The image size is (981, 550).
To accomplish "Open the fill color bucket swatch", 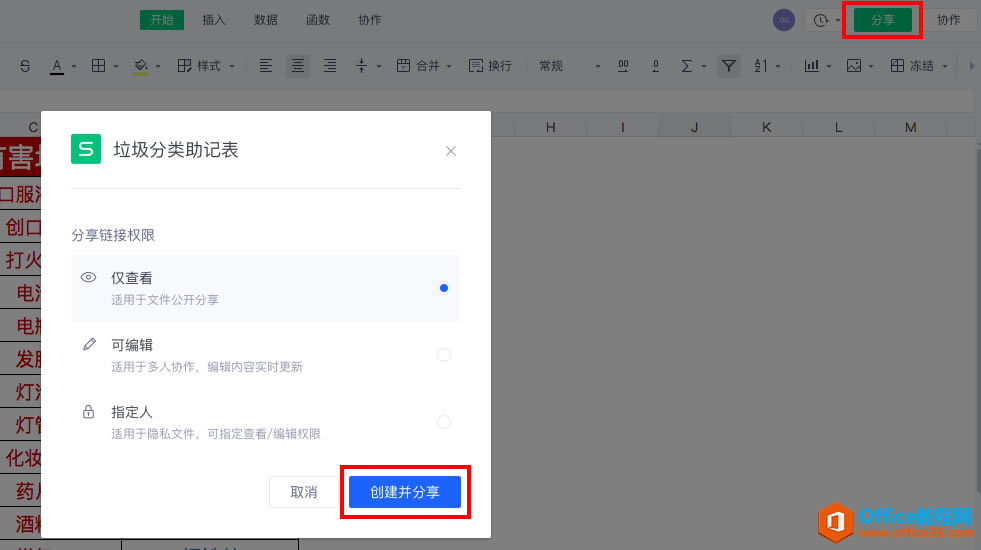I will pyautogui.click(x=141, y=66).
